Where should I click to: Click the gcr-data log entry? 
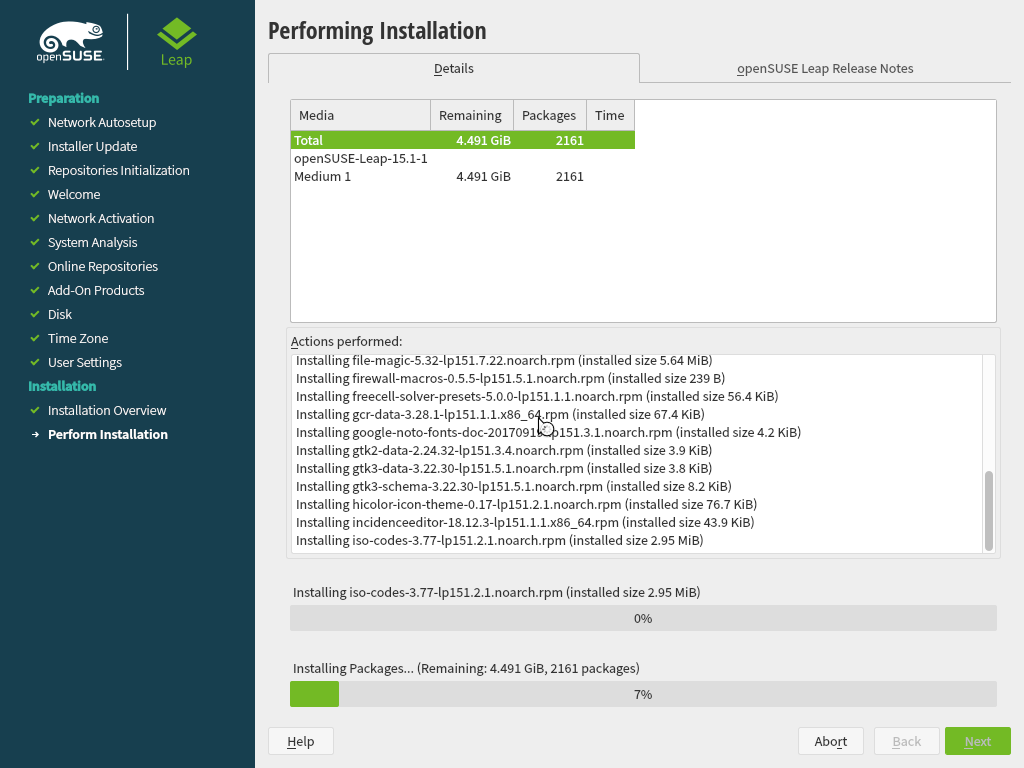[x=500, y=415]
